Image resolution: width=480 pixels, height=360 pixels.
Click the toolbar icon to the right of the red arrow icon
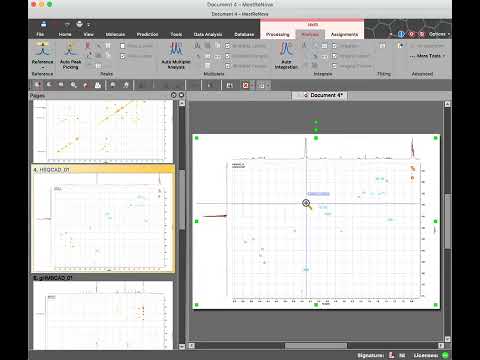point(98,85)
